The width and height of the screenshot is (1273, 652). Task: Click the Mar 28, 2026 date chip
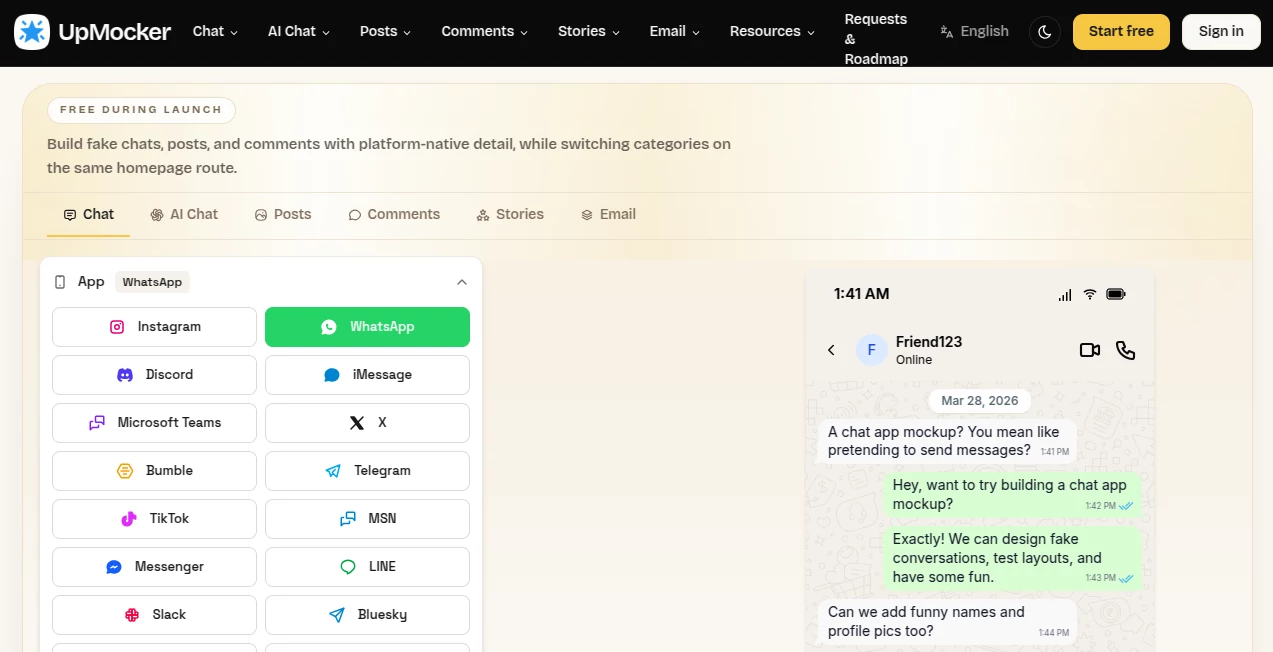[x=980, y=400]
